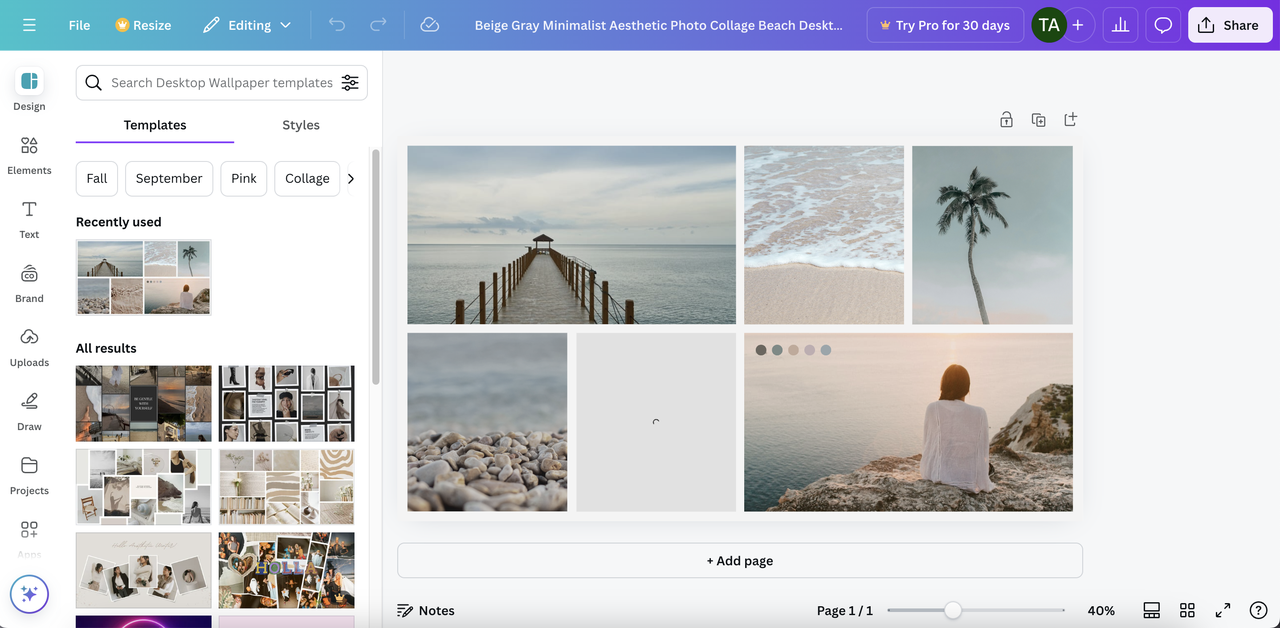The width and height of the screenshot is (1280, 628).
Task: Select the white interior collage template thumbnail
Action: click(x=144, y=487)
